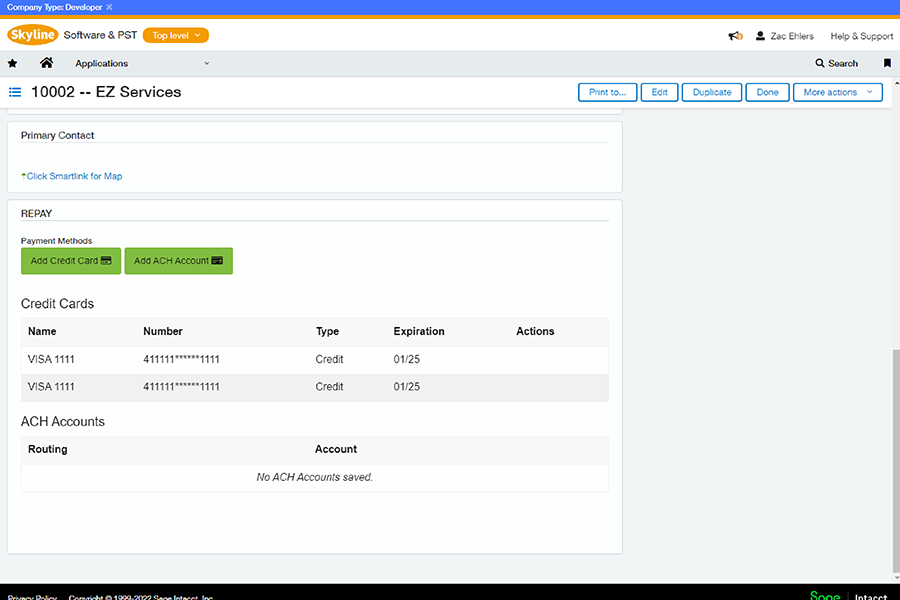
Task: Click the vertical page scrollbar
Action: pos(895,450)
